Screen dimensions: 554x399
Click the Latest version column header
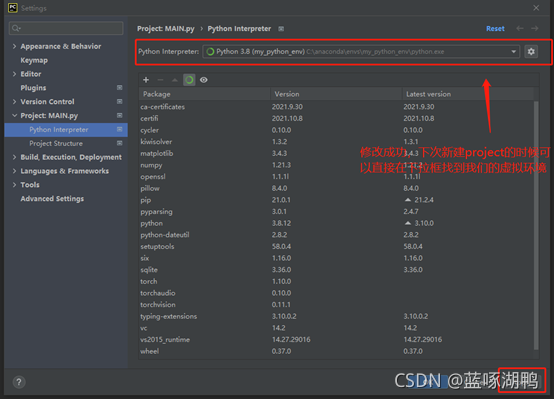coord(468,94)
